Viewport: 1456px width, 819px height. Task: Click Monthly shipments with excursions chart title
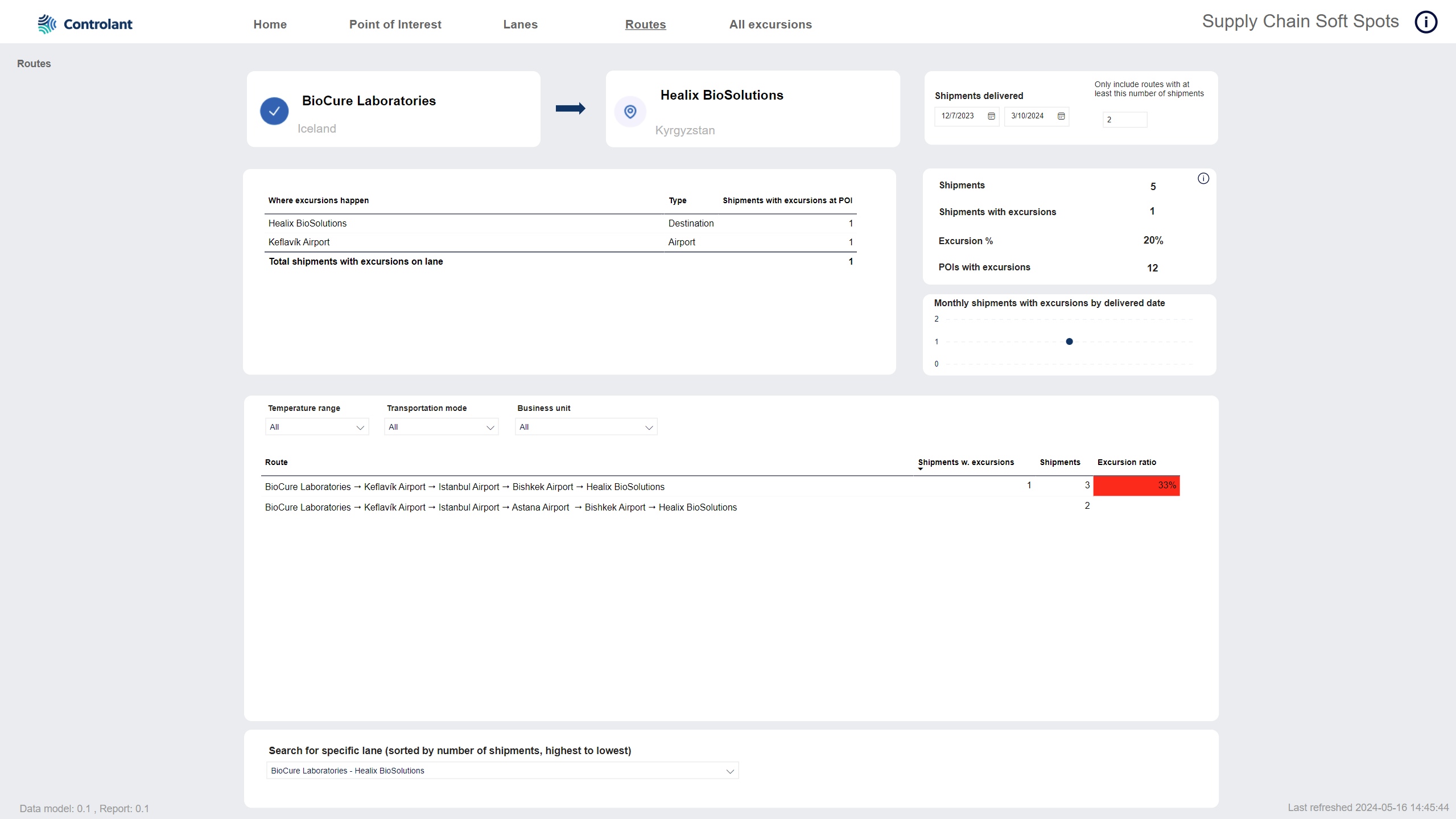(x=1049, y=303)
